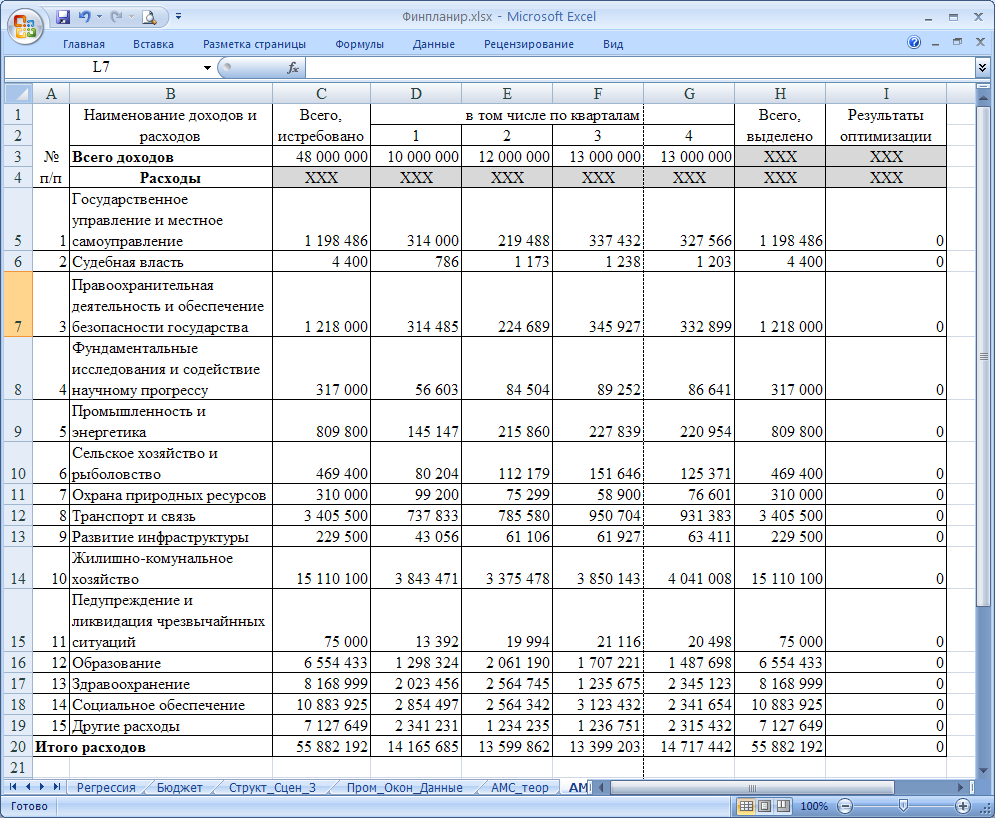Select all cells with corner button

click(18, 94)
